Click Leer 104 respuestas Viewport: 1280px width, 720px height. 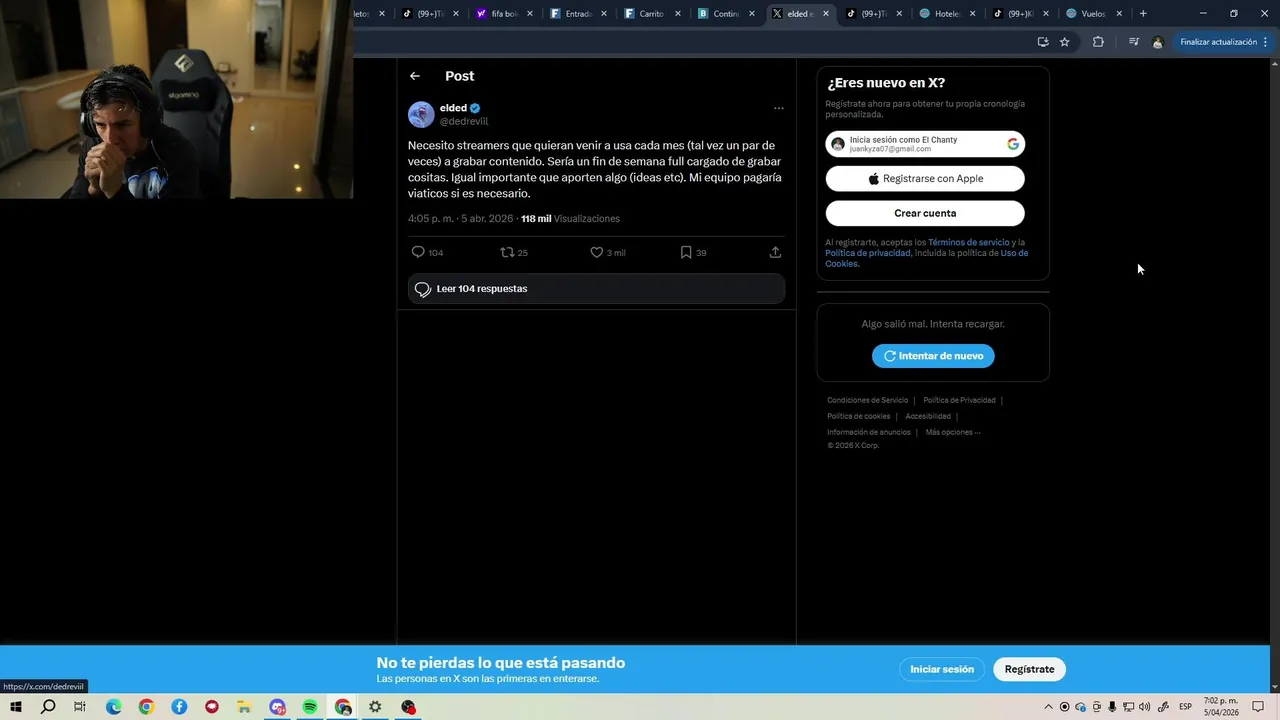(596, 289)
